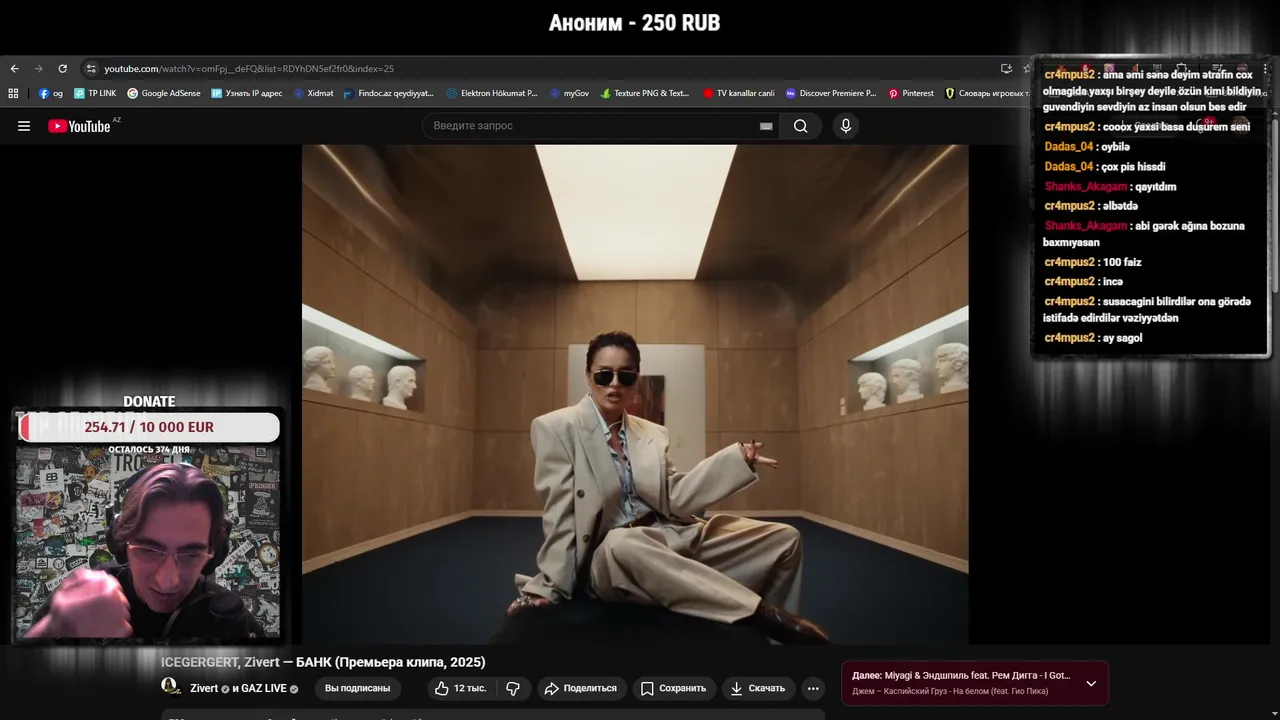
Task: Click chat message 'Dadas_04 : çox pis hissdi'
Action: [x=1105, y=167]
